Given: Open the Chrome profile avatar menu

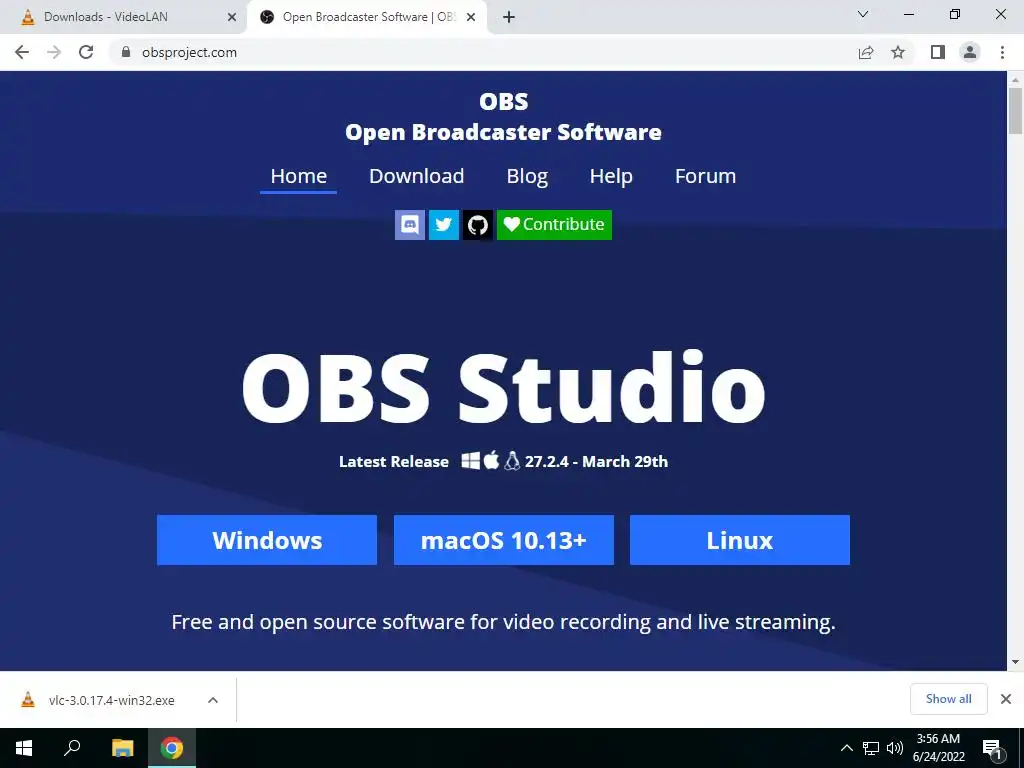Looking at the screenshot, I should click(x=970, y=52).
